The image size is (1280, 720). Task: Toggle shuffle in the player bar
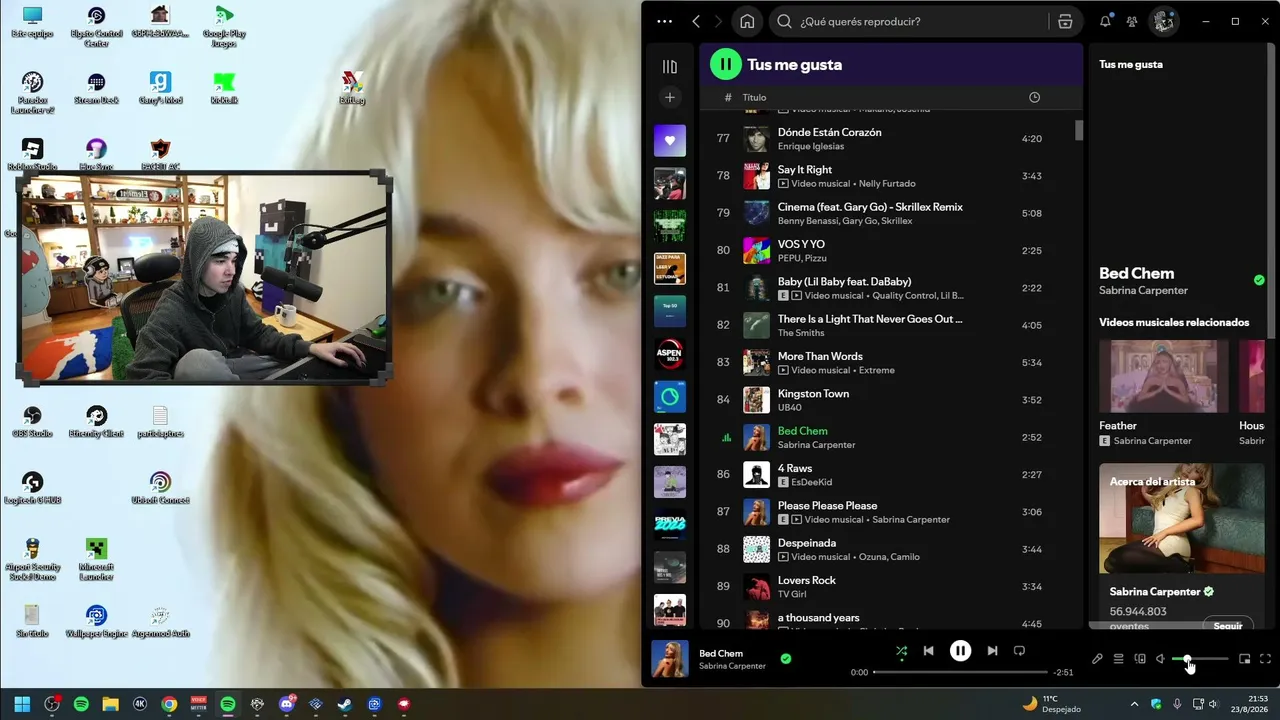[901, 651]
